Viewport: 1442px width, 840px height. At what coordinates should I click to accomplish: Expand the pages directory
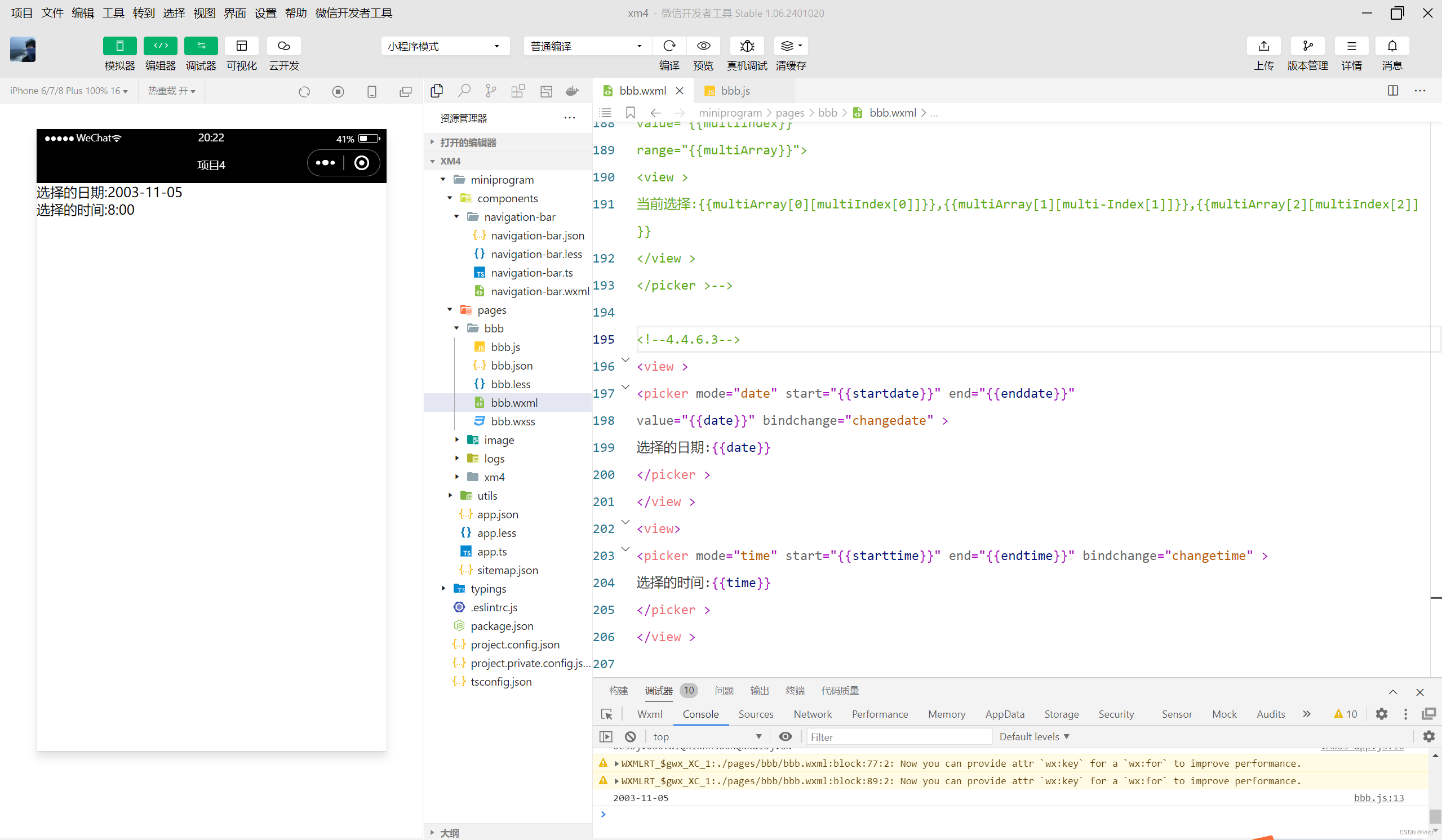(x=448, y=310)
